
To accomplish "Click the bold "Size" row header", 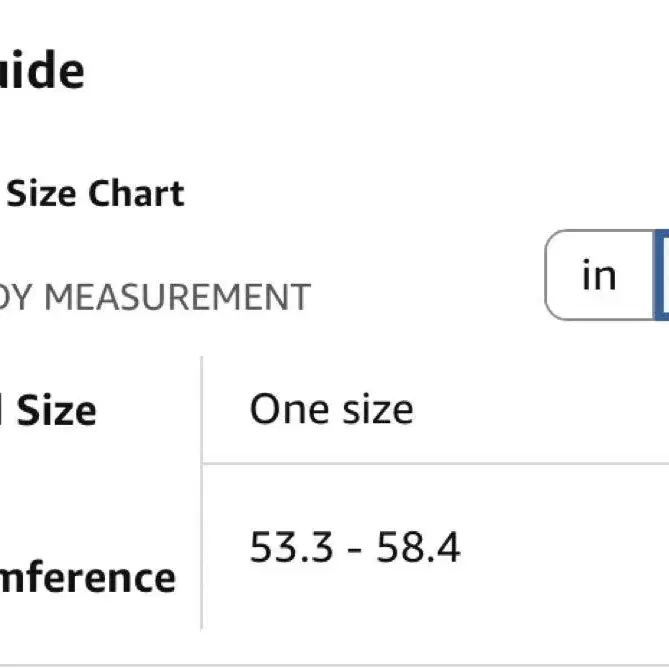I will pyautogui.click(x=56, y=410).
